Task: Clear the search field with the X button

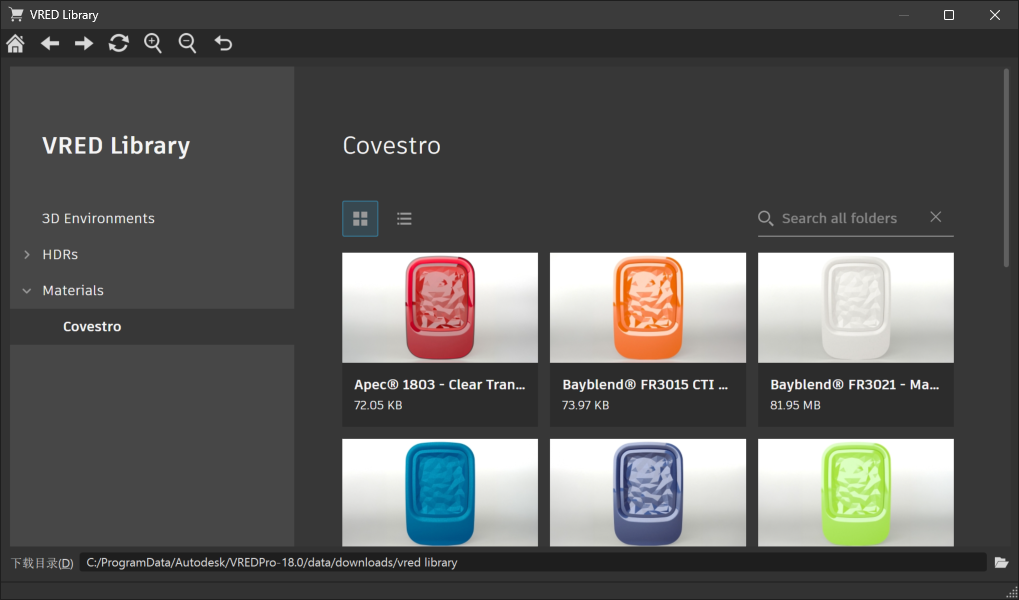Action: tap(935, 216)
